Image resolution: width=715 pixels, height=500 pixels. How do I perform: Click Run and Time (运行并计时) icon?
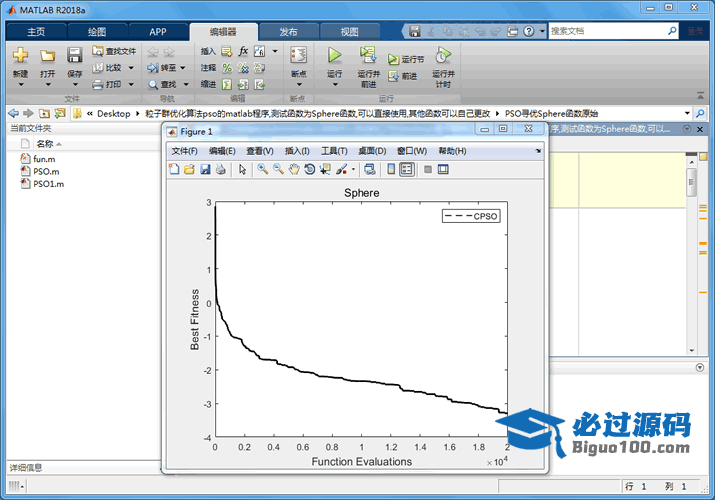point(443,55)
